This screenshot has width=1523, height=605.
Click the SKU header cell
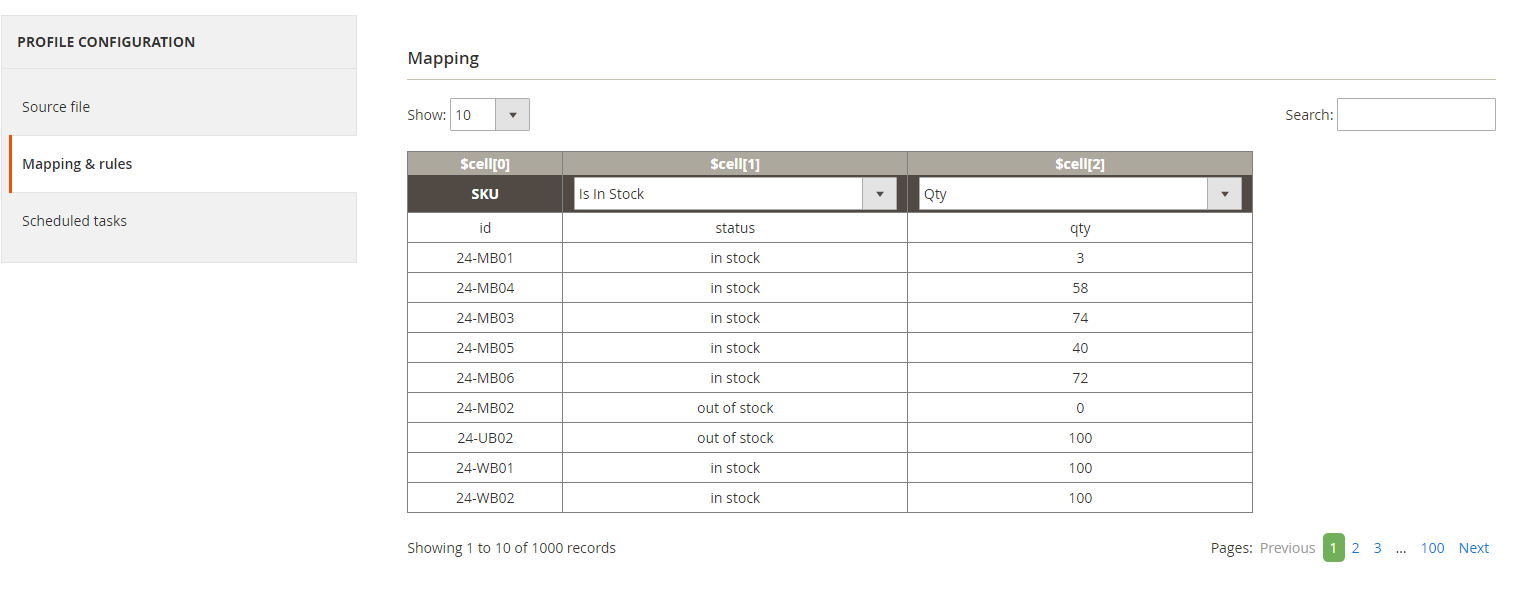pos(485,194)
